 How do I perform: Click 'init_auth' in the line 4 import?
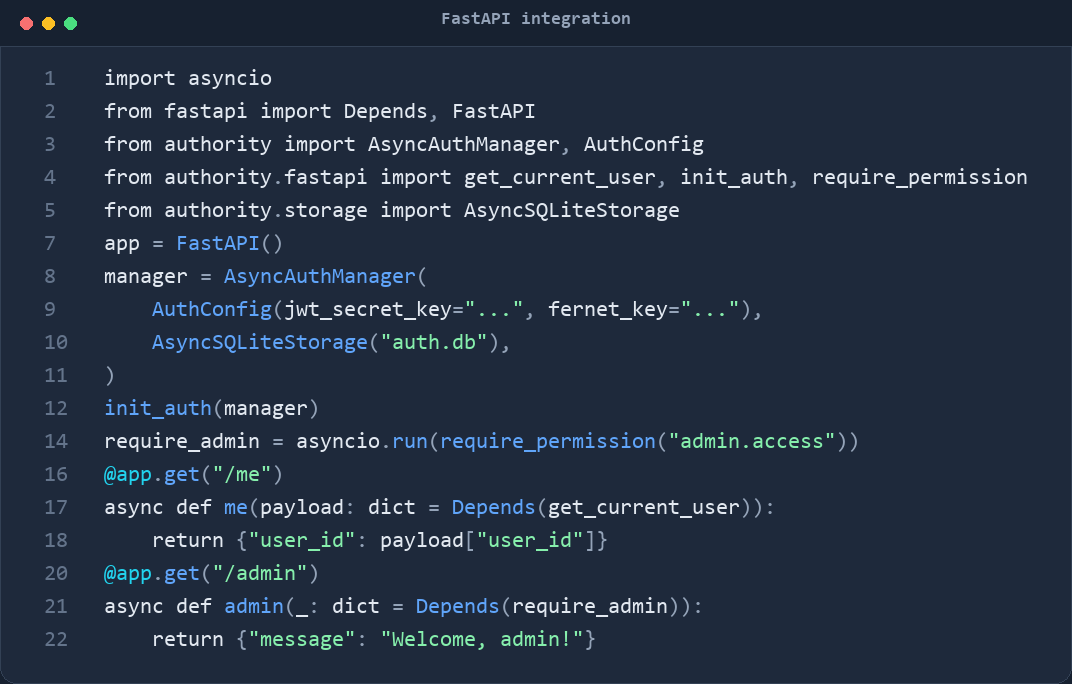pos(734,177)
